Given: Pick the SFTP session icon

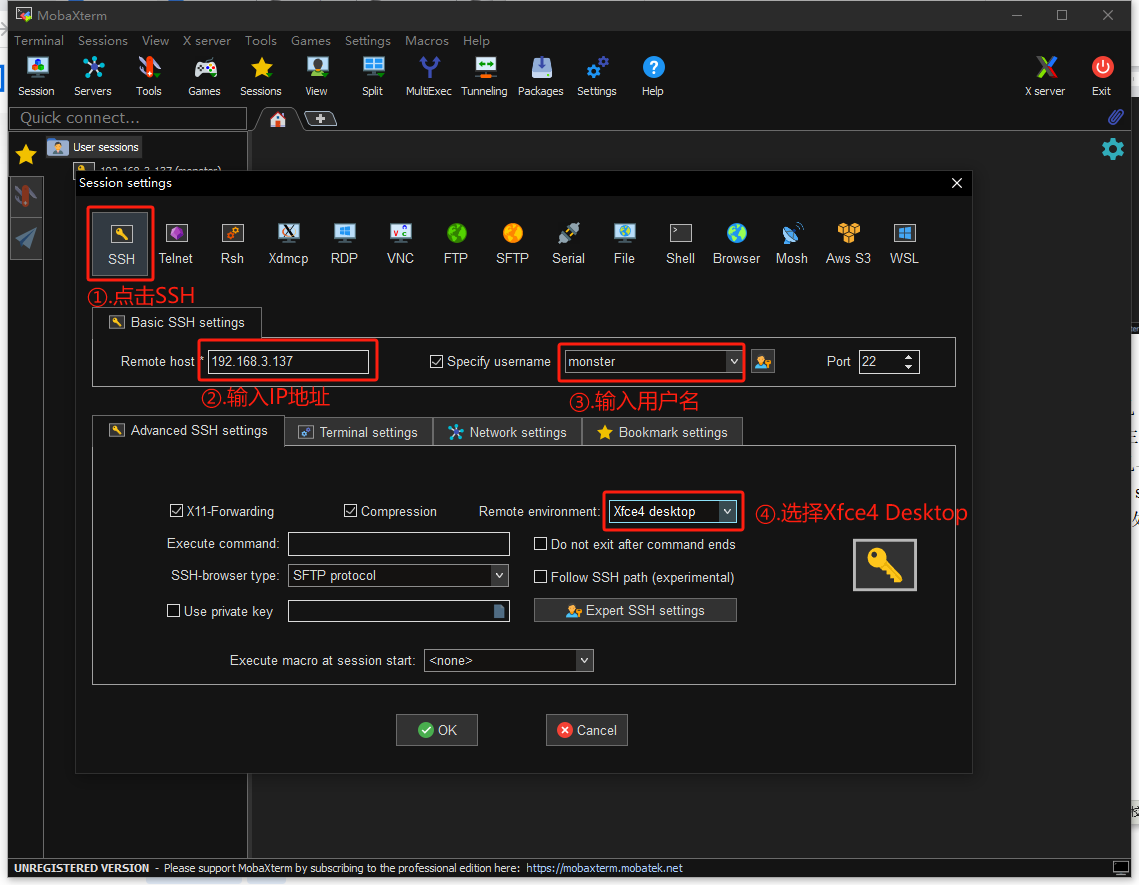Looking at the screenshot, I should click(512, 244).
